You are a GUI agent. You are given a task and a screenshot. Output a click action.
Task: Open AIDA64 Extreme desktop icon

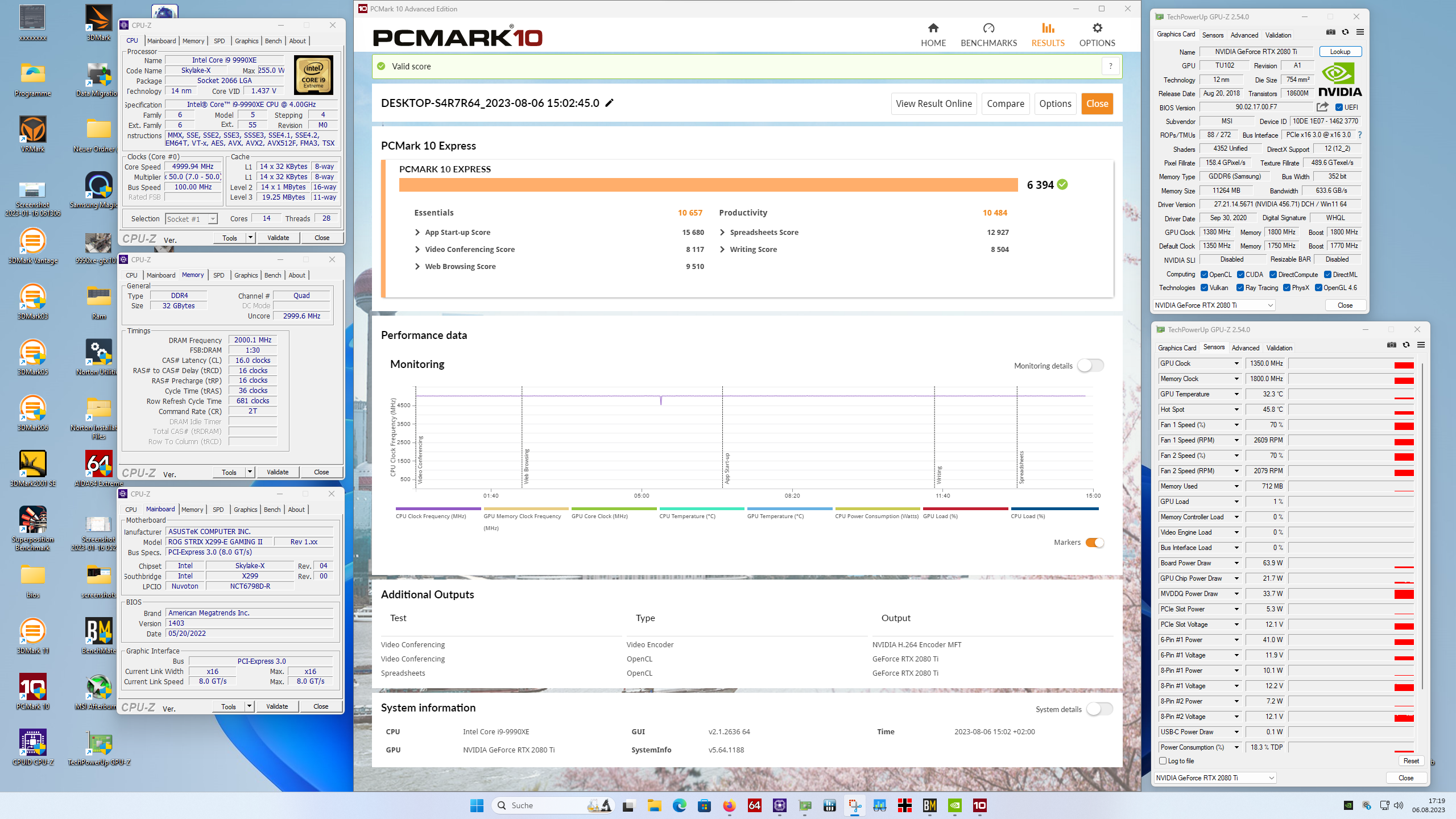(x=98, y=468)
